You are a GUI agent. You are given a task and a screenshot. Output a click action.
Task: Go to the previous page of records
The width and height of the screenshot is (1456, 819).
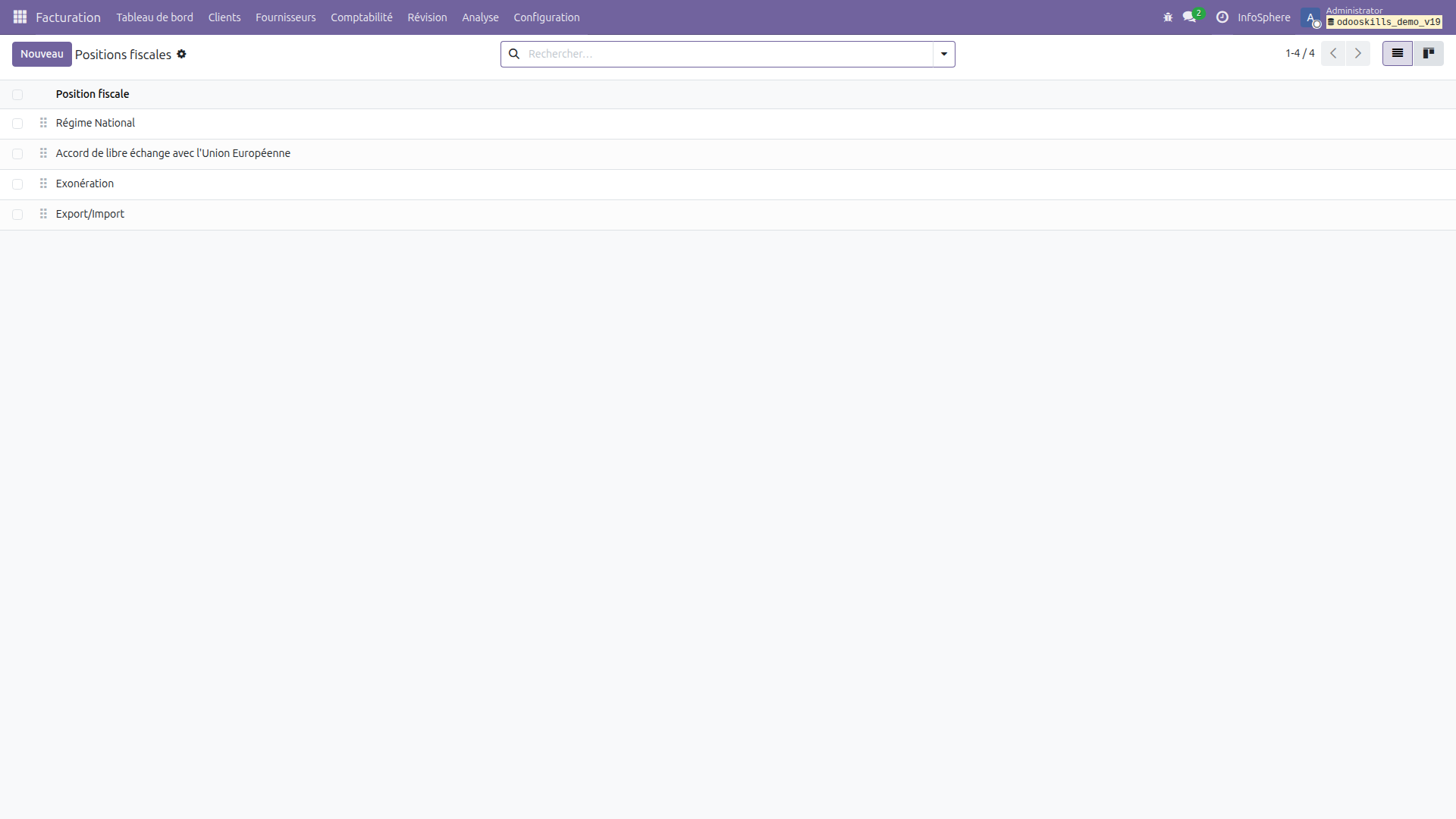(x=1333, y=53)
